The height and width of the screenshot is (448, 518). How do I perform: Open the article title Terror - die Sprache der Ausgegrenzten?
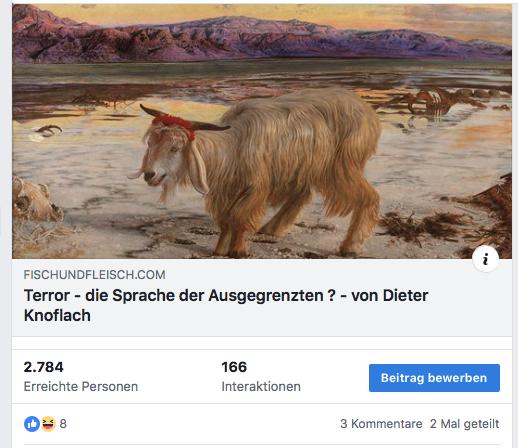pos(226,305)
